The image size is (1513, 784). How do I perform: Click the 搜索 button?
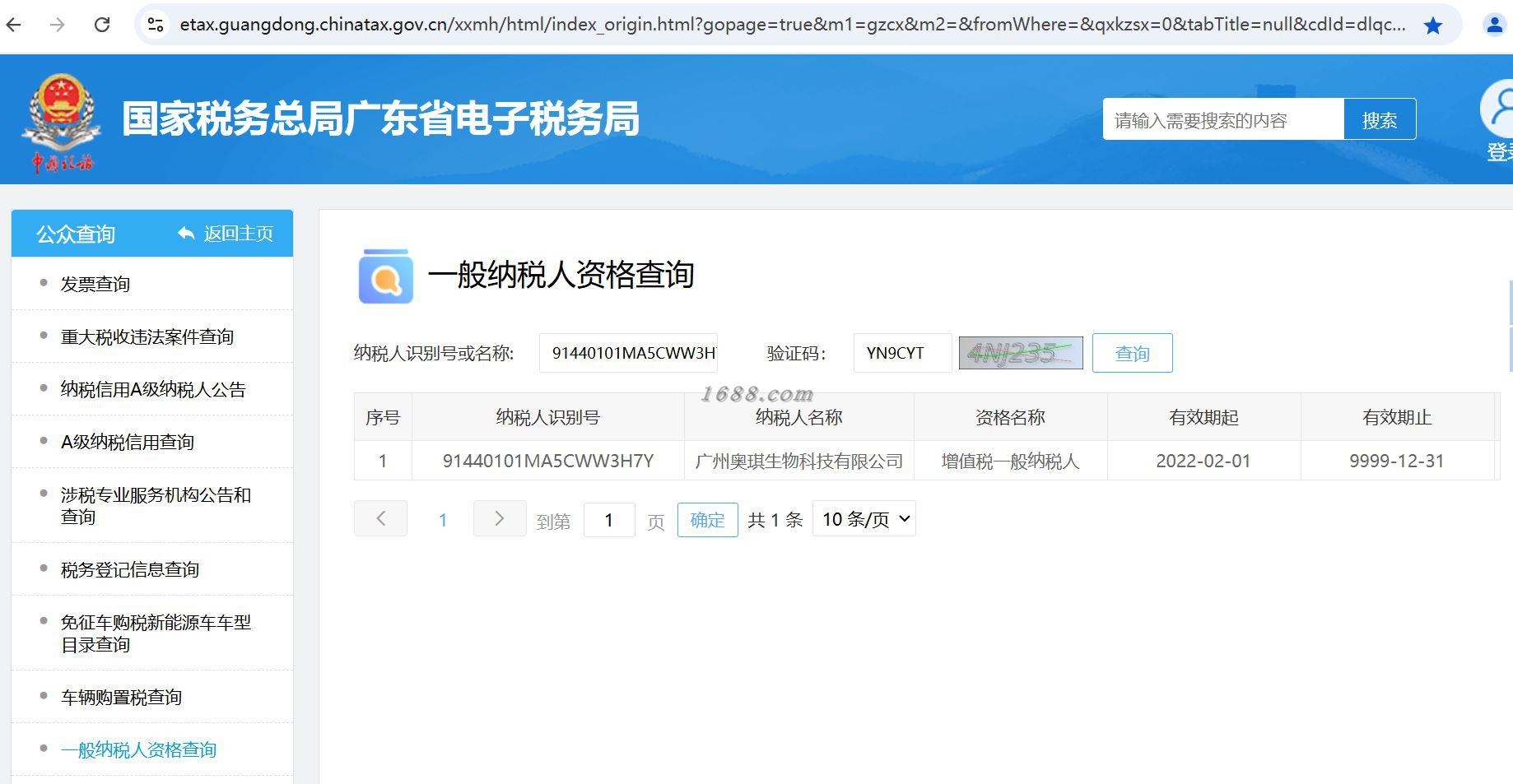[x=1380, y=119]
